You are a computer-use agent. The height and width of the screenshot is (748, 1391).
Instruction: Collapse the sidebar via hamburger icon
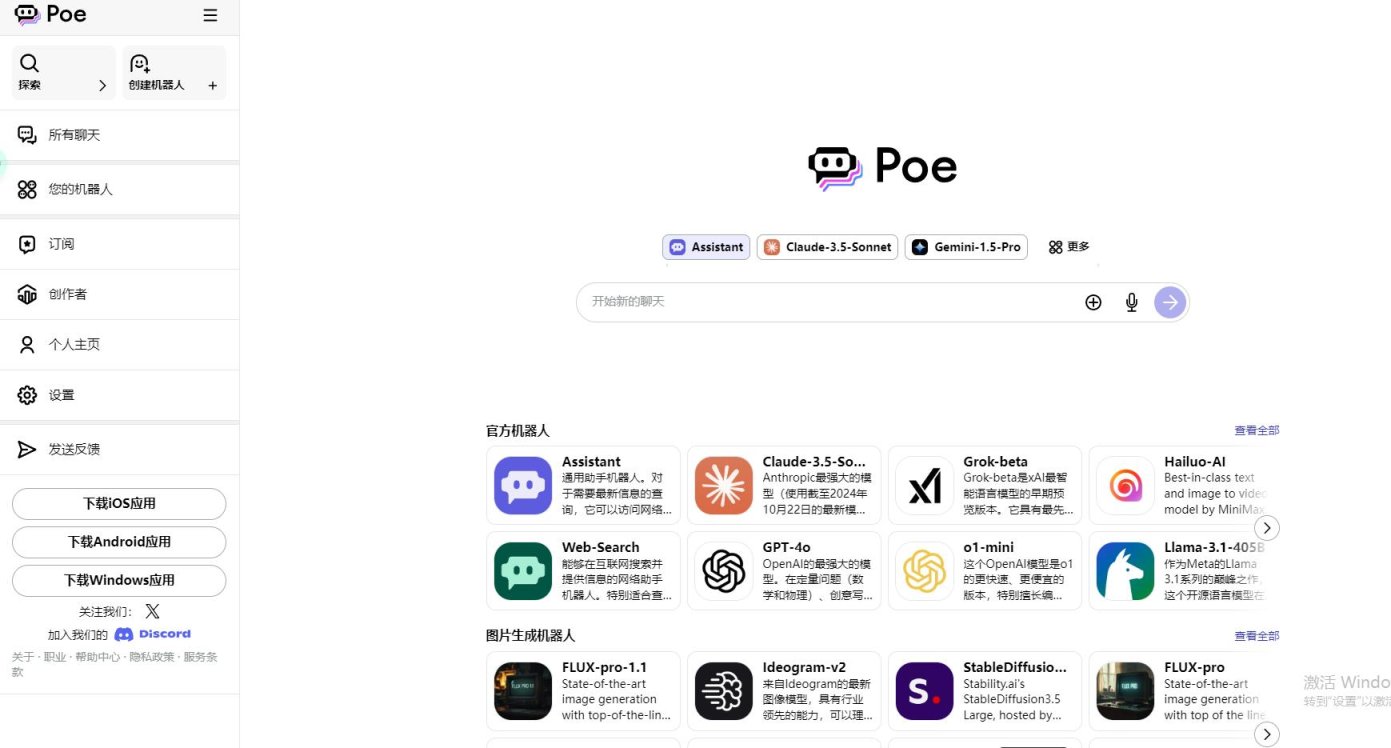click(x=210, y=15)
